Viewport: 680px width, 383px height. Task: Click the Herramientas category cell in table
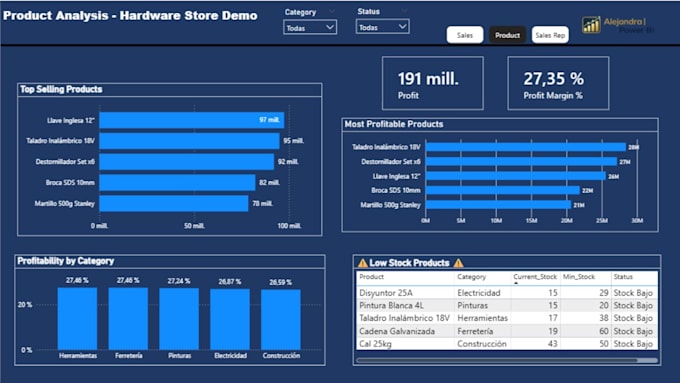point(482,318)
